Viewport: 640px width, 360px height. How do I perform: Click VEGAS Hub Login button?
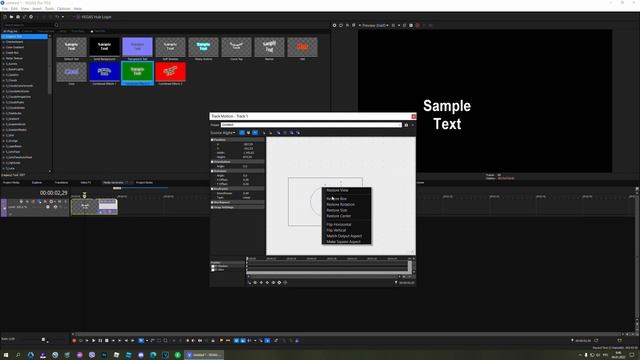point(94,17)
